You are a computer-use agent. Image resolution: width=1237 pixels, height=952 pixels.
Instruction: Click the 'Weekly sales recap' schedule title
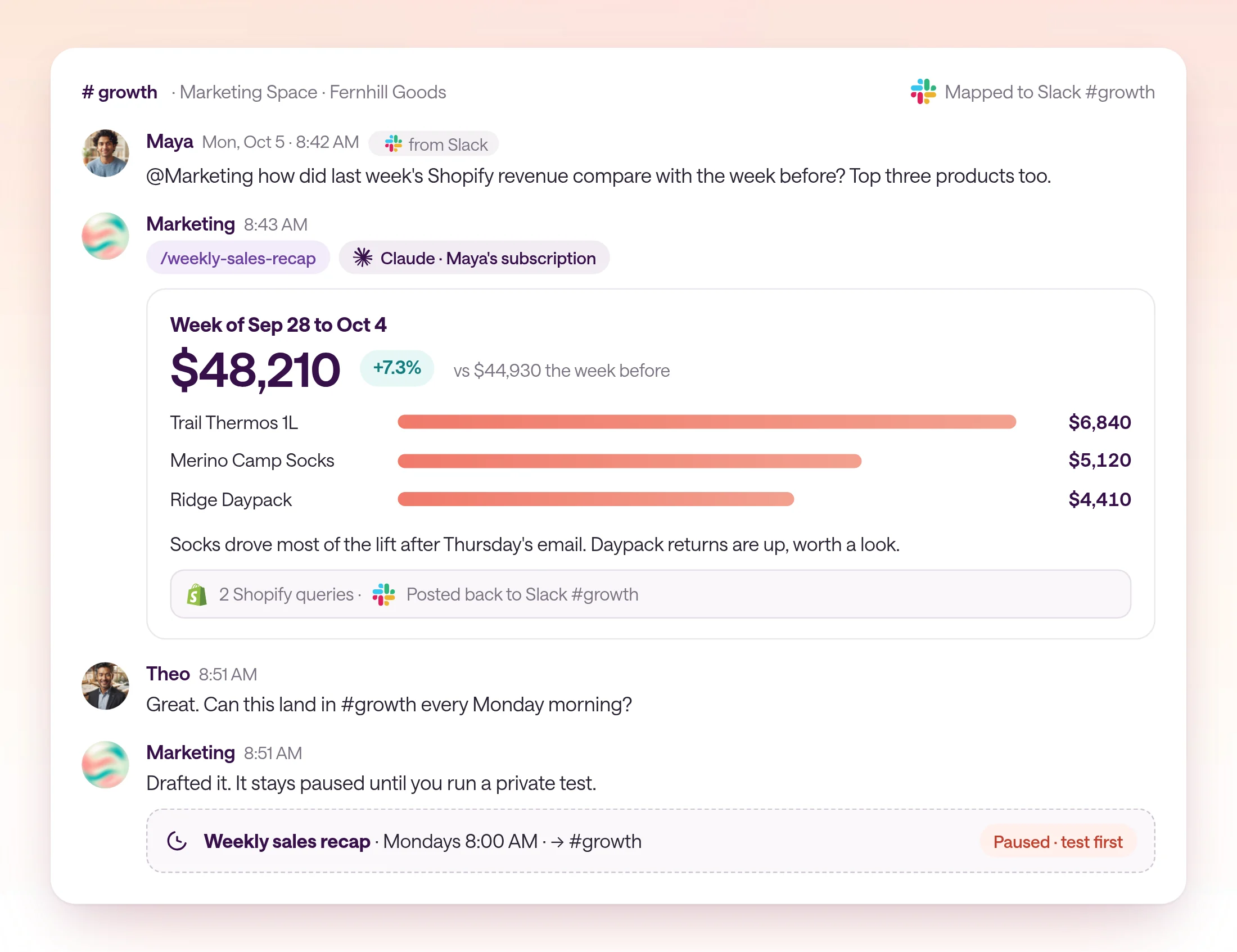tap(287, 841)
